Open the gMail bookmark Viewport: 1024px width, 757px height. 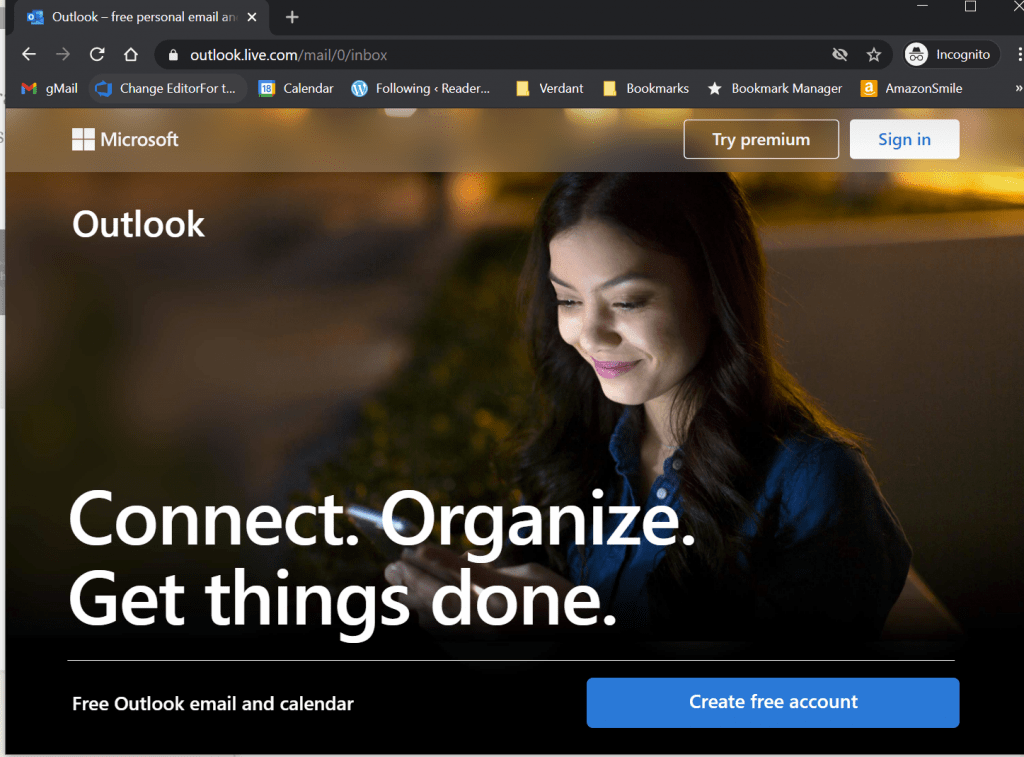50,88
